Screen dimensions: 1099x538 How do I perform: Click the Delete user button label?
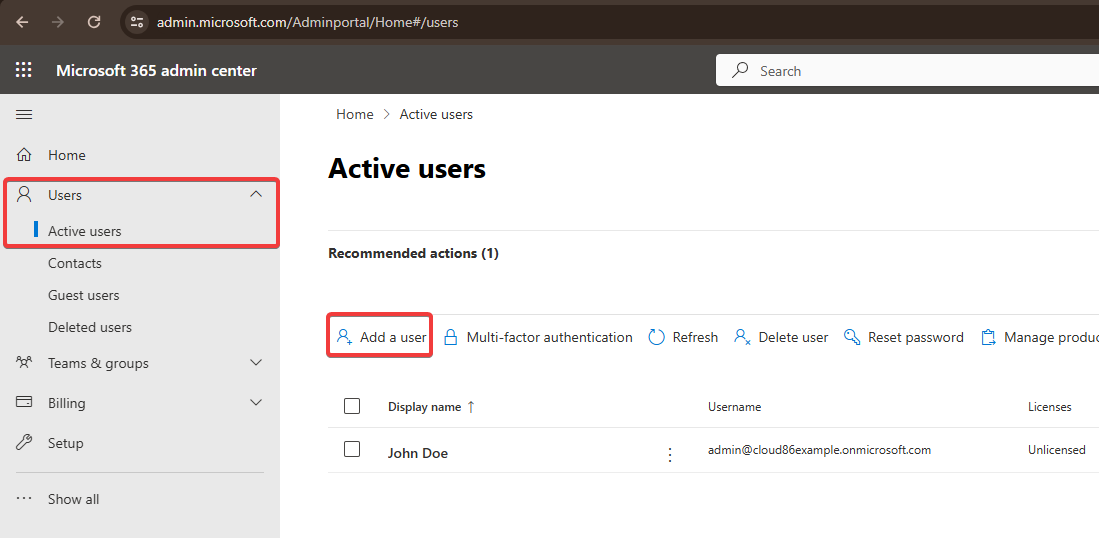tap(793, 337)
